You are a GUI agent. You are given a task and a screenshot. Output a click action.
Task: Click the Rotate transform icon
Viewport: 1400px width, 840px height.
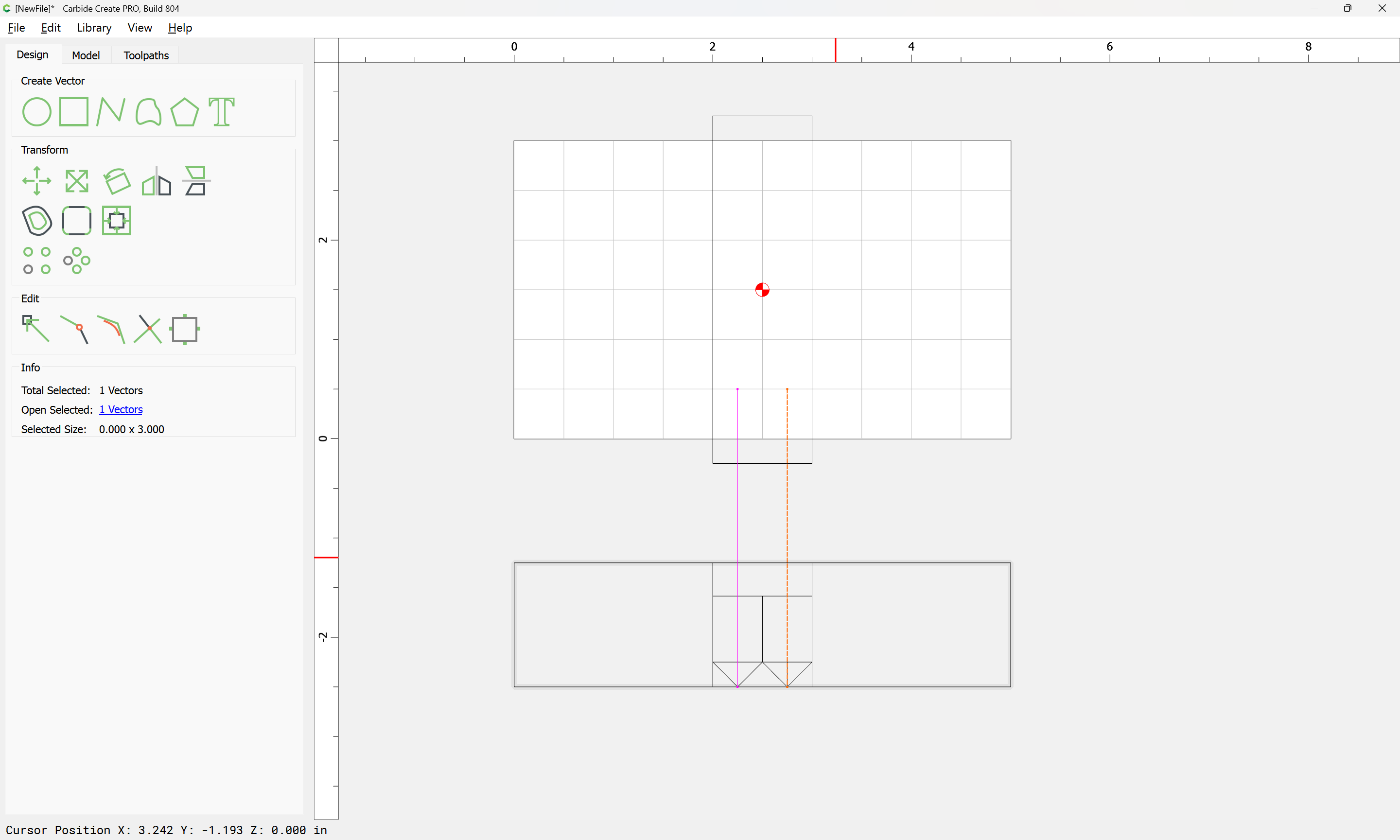(117, 181)
